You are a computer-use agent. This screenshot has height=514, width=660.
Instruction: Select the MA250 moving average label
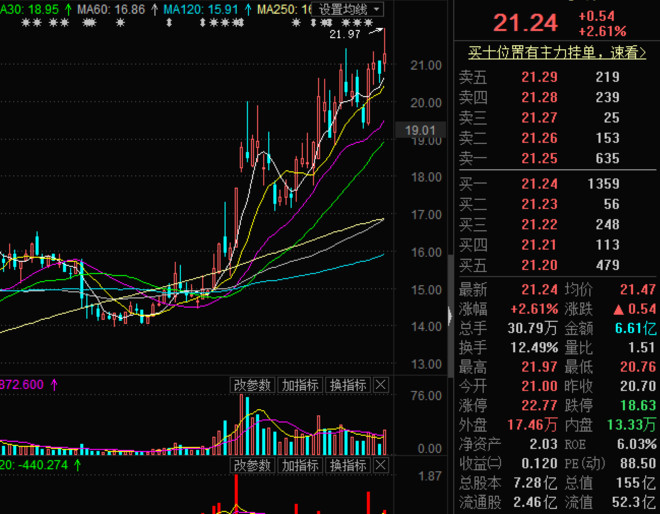(284, 9)
